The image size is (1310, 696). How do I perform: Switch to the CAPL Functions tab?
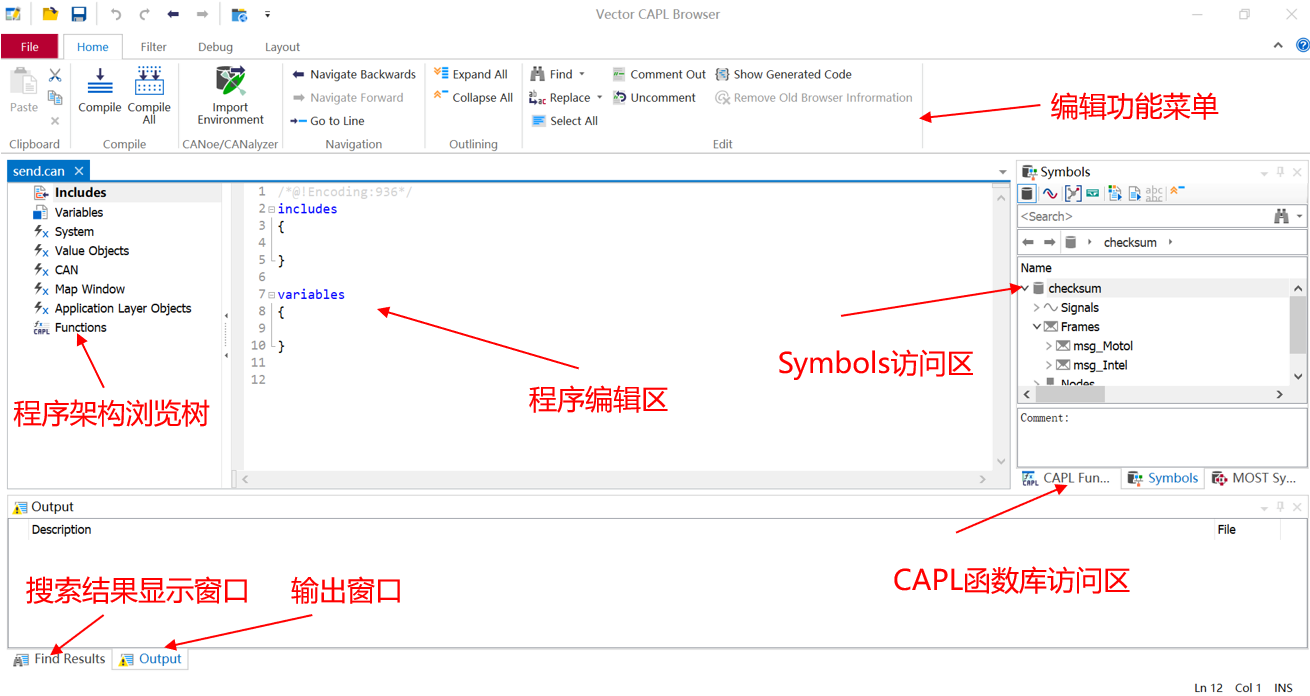pyautogui.click(x=1067, y=478)
